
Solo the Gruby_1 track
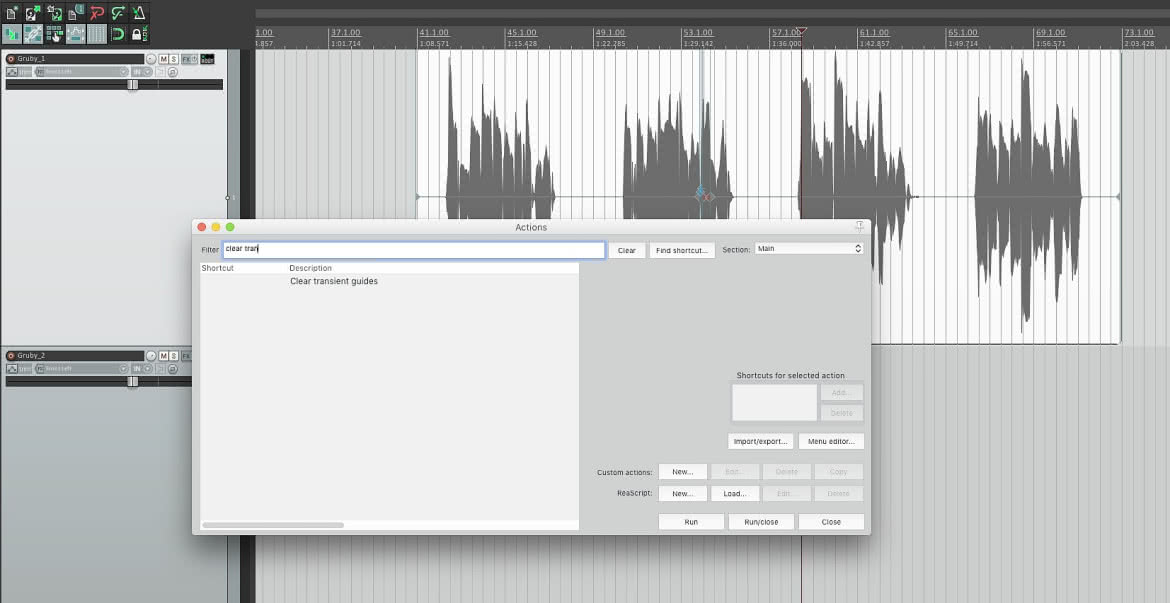[x=174, y=59]
